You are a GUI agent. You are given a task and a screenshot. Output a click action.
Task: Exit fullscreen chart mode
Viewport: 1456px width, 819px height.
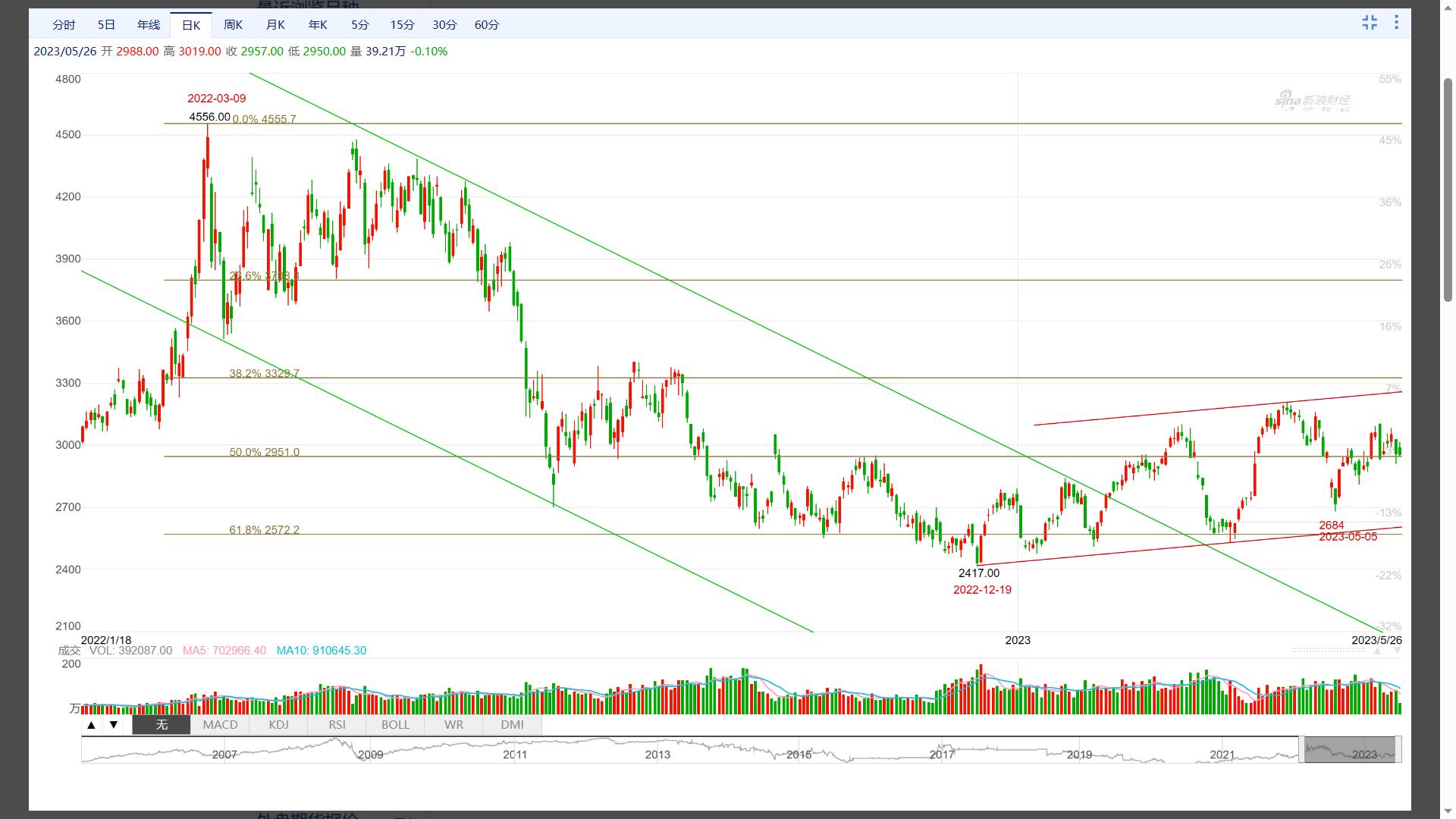point(1370,23)
